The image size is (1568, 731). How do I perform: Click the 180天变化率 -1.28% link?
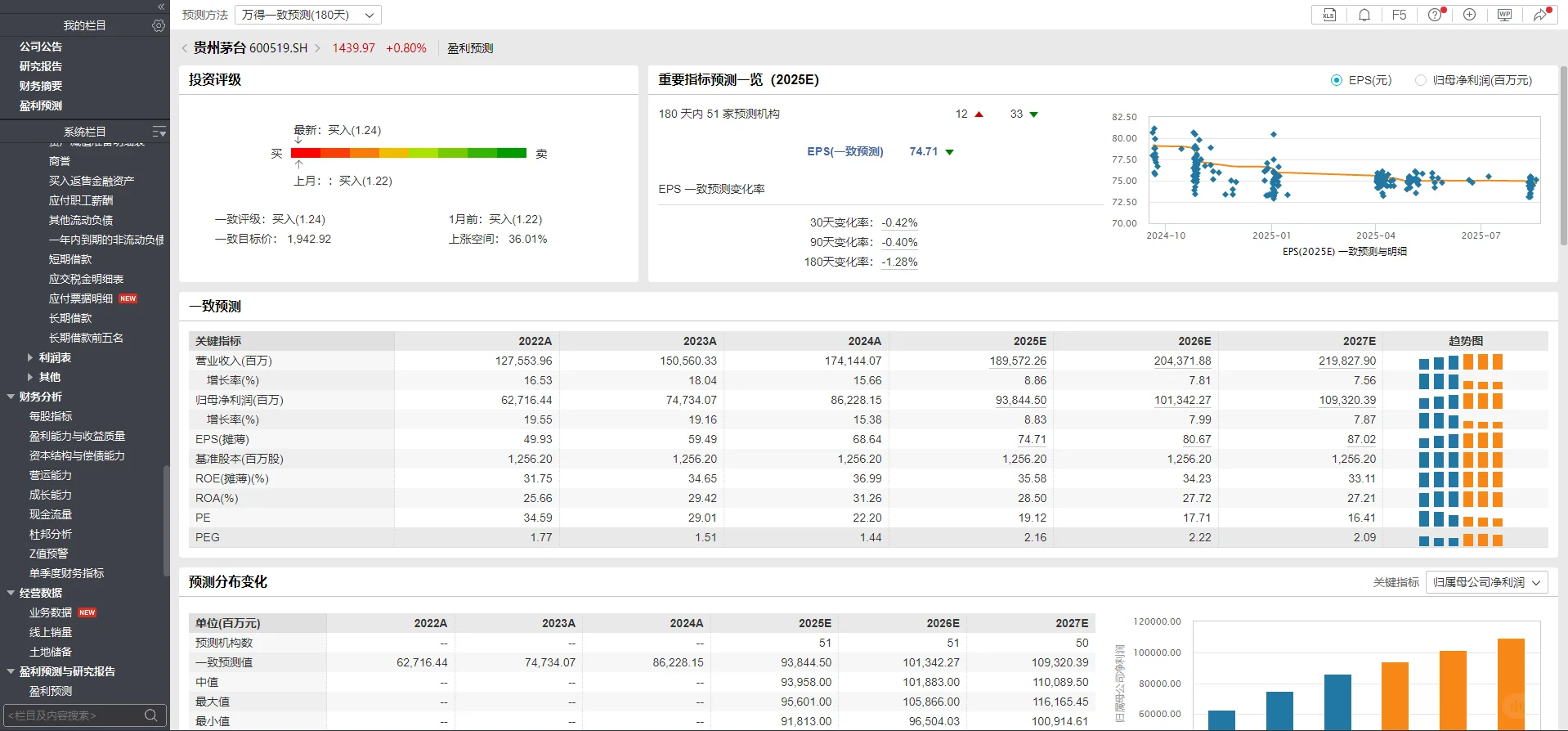(899, 262)
